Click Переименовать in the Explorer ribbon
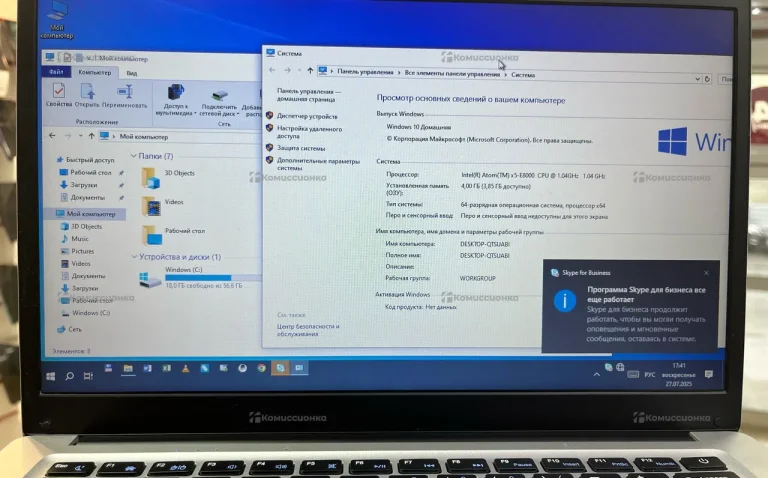768x478 pixels. [124, 96]
